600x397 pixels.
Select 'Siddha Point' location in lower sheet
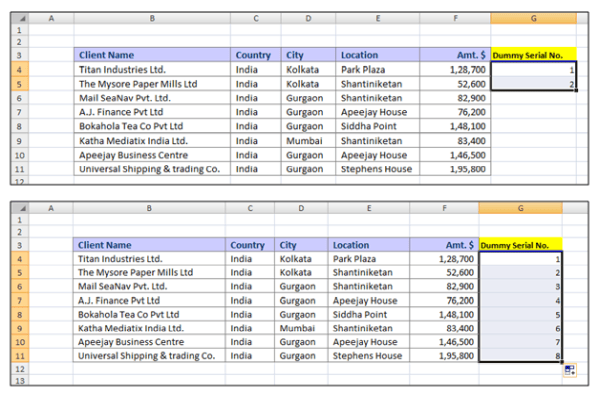368,314
